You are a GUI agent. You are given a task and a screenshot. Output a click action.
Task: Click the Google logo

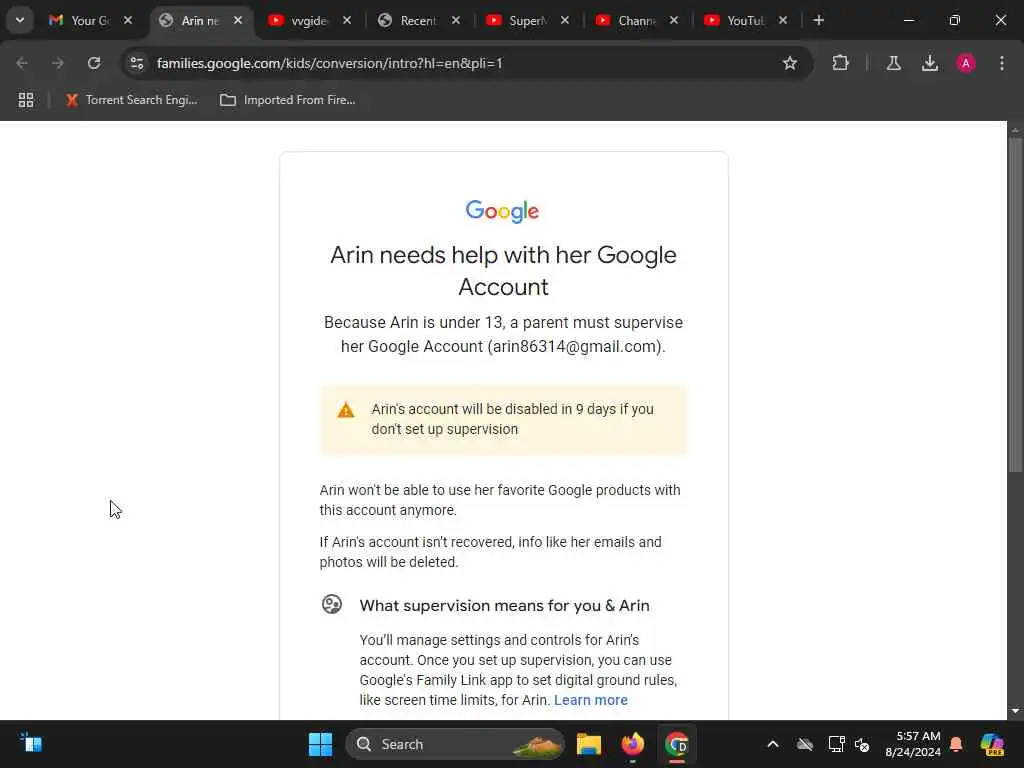502,211
